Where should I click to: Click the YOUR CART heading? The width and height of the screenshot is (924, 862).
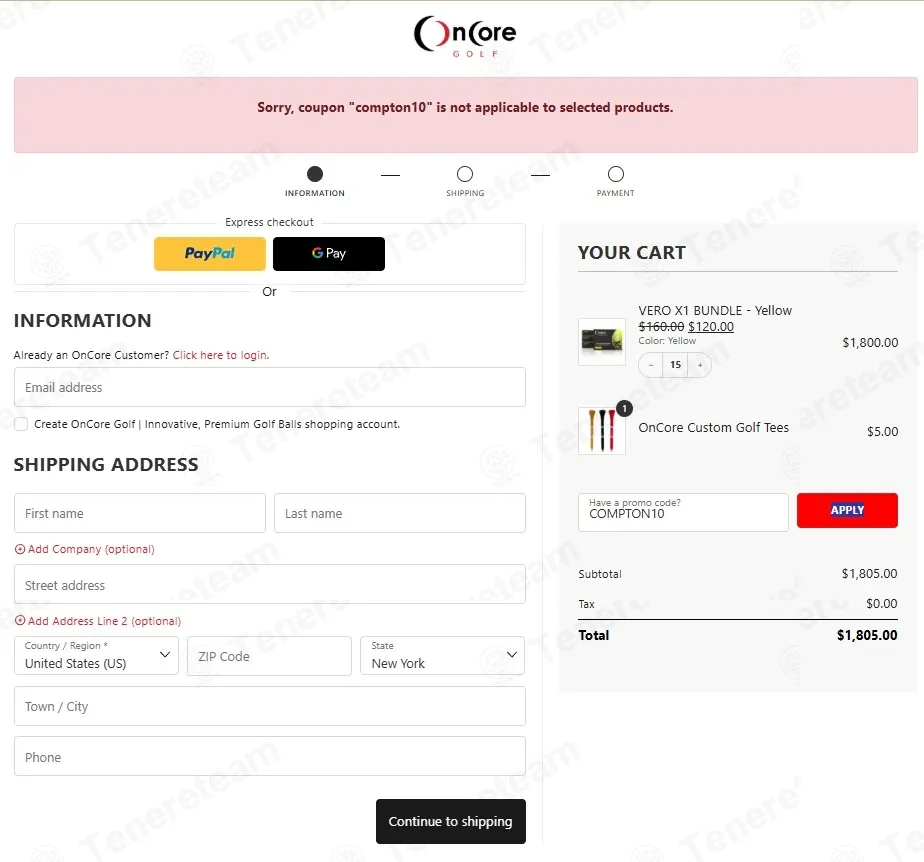(632, 253)
